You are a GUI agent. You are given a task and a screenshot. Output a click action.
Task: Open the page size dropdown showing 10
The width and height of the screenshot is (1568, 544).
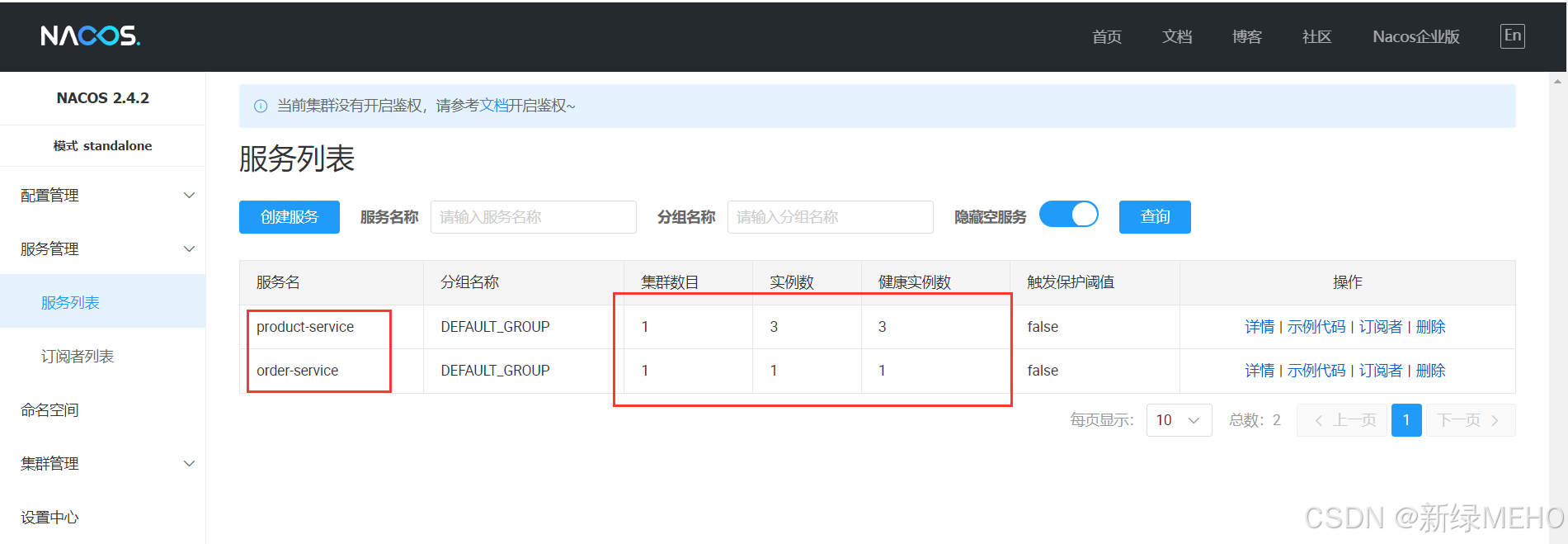(1179, 420)
